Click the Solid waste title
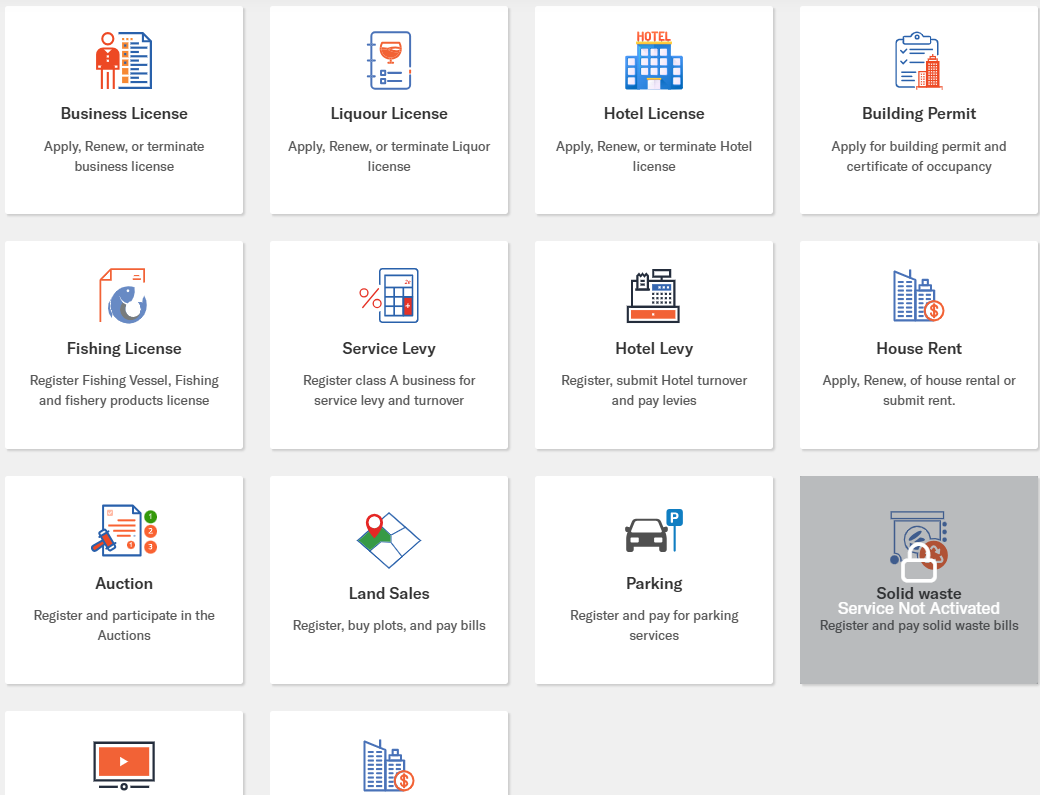Screen dimensions: 1040x795 tap(919, 592)
